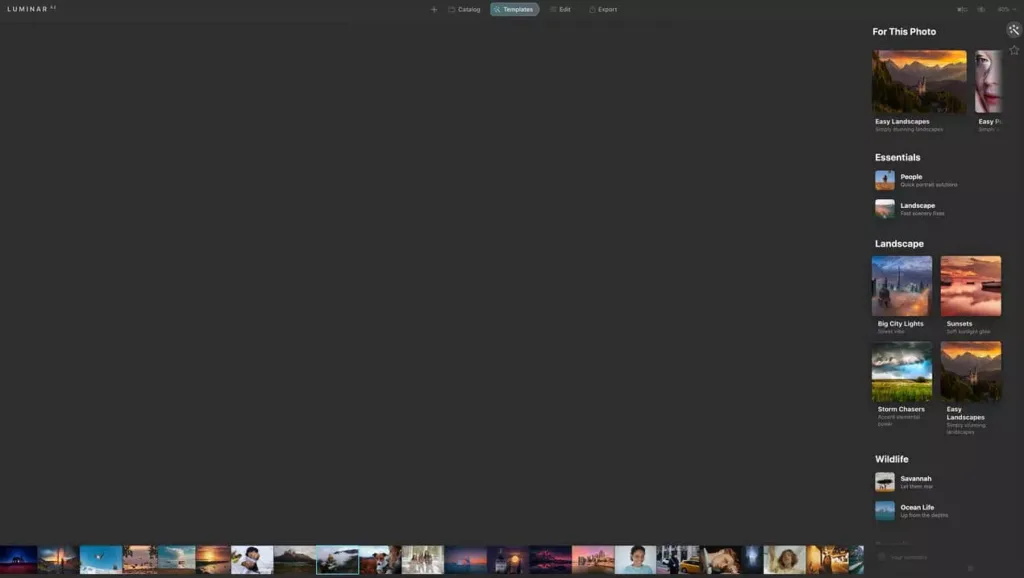Select the orange sunset over water filmstrip photo
The width and height of the screenshot is (1024, 578).
point(213,560)
